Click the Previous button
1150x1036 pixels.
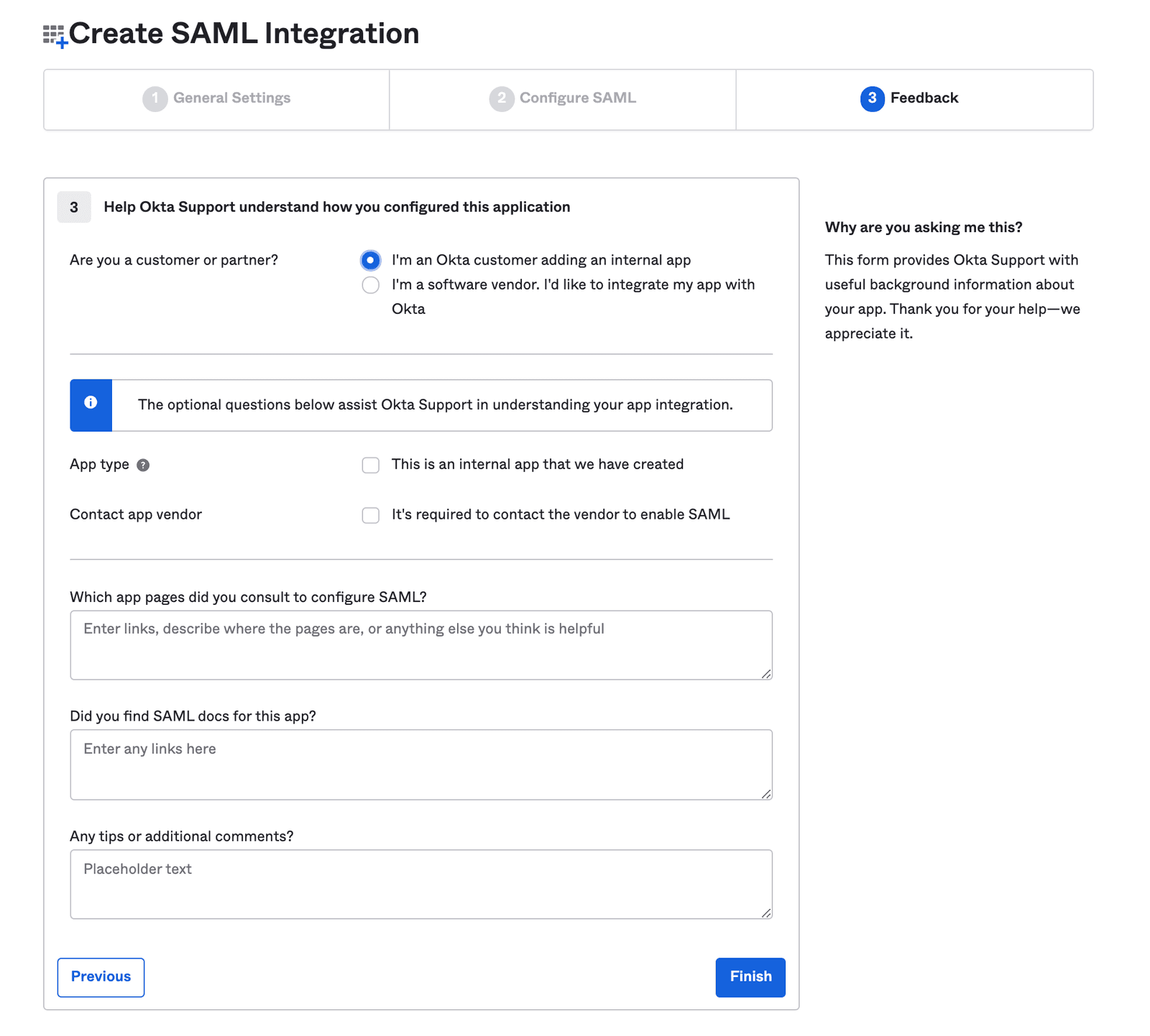coord(100,977)
